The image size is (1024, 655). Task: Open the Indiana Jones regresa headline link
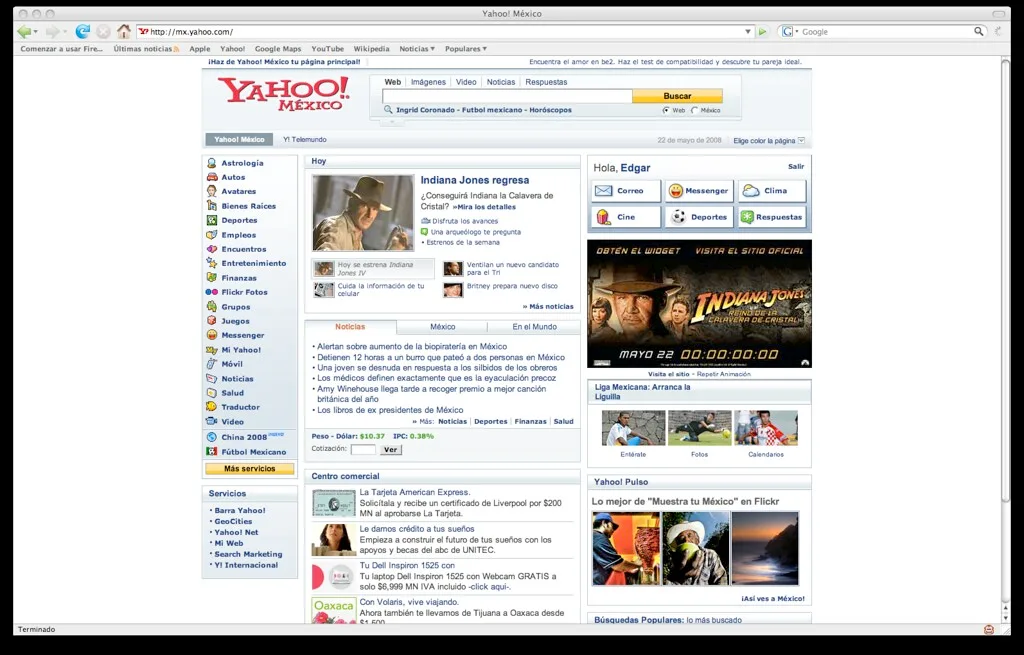point(474,181)
